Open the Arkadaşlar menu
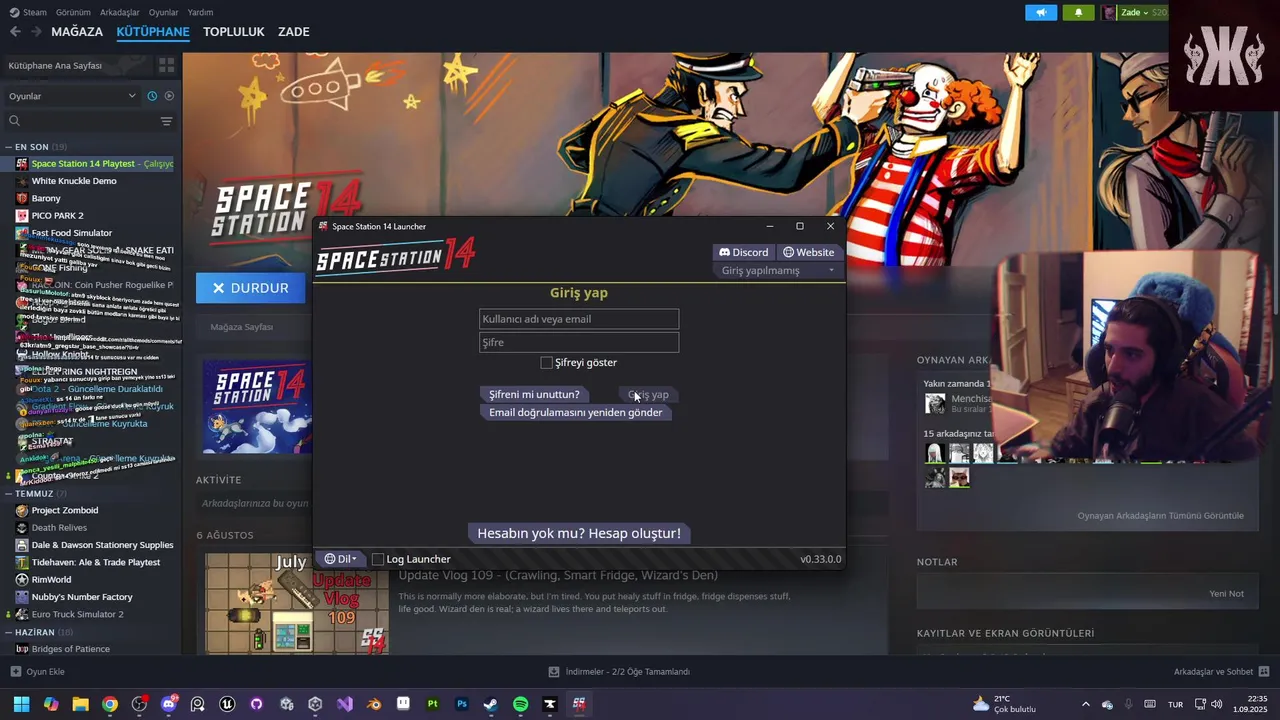The height and width of the screenshot is (720, 1280). (120, 12)
